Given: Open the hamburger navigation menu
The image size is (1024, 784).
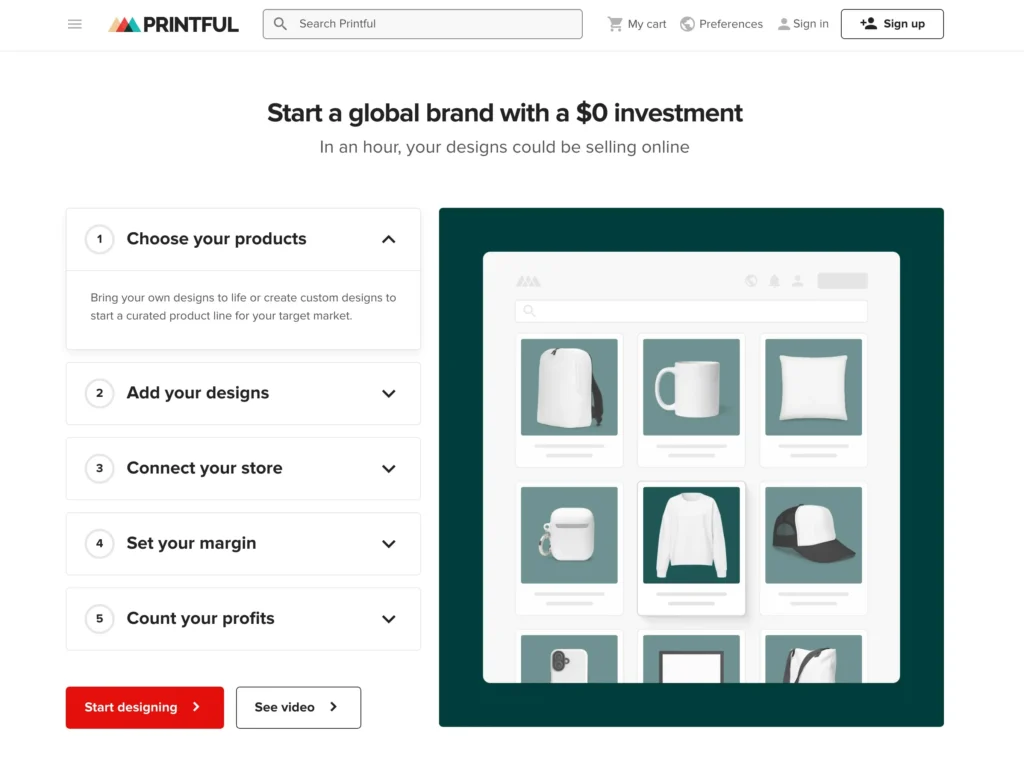Looking at the screenshot, I should tap(75, 23).
